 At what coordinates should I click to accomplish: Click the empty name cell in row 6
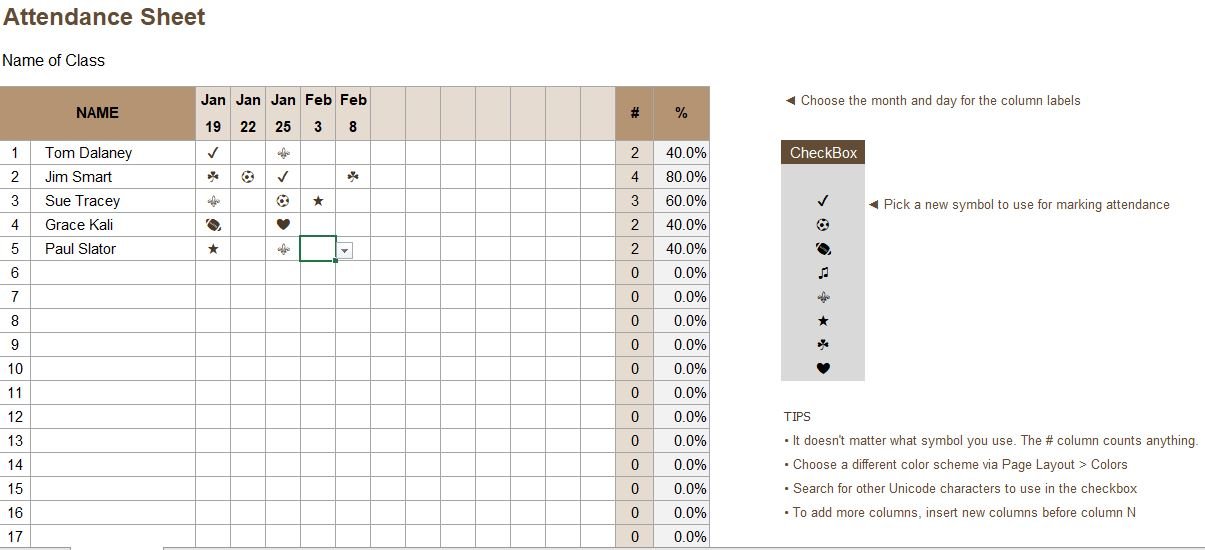[113, 273]
